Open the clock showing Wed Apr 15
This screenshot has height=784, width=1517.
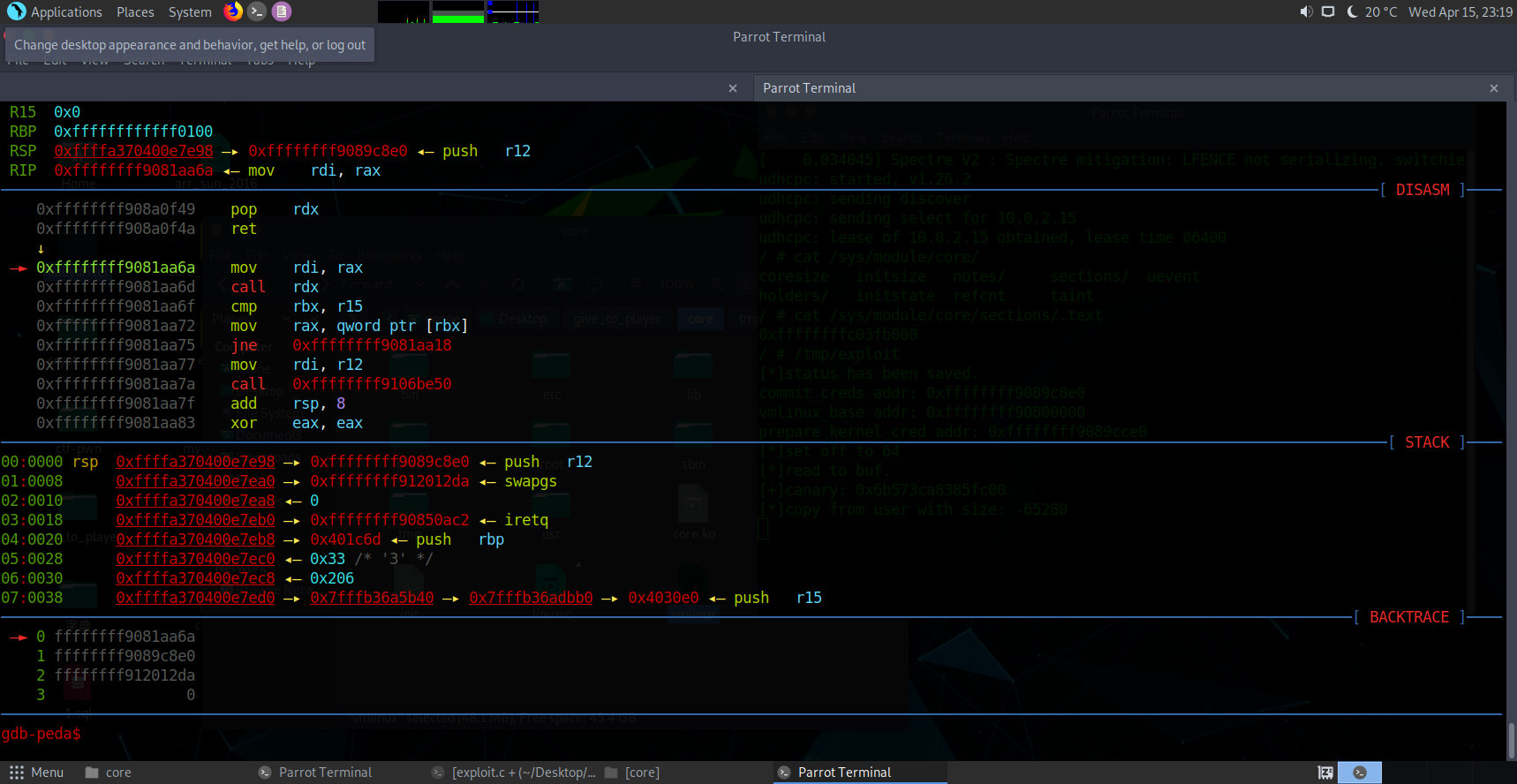click(x=1460, y=12)
